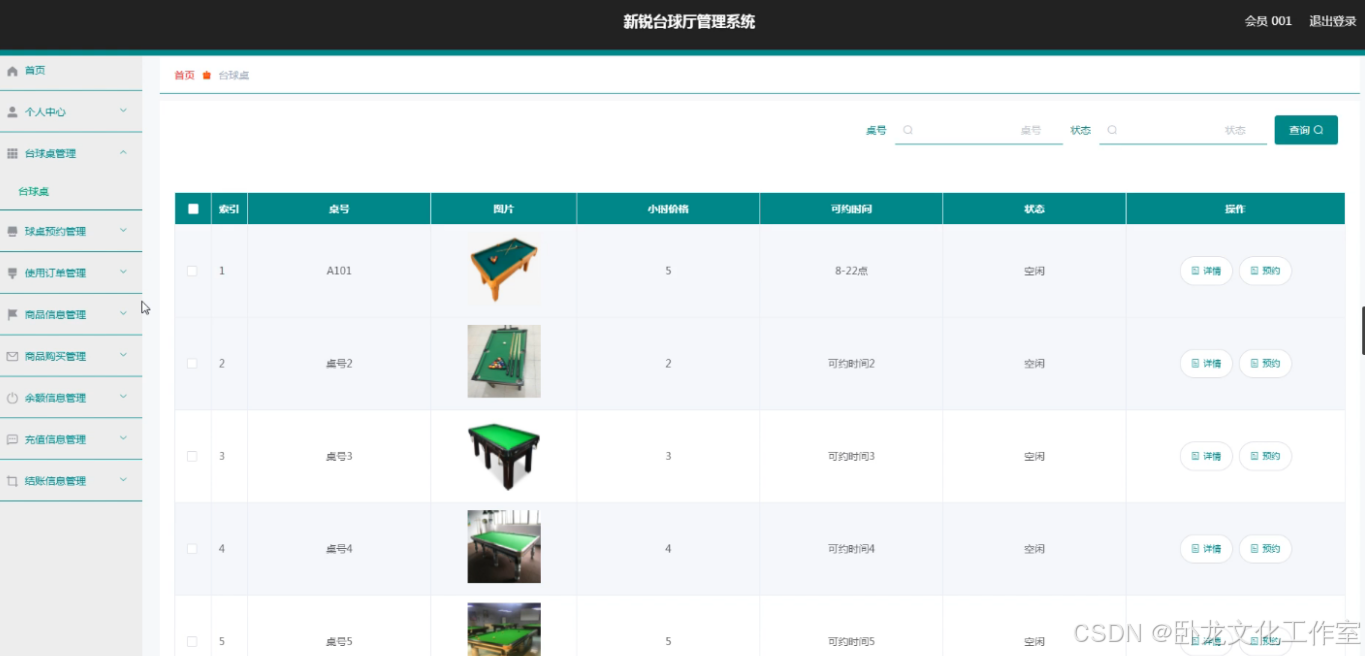Click the 新锐台球厅管理系统 title
The image size is (1365, 656).
pyautogui.click(x=689, y=21)
